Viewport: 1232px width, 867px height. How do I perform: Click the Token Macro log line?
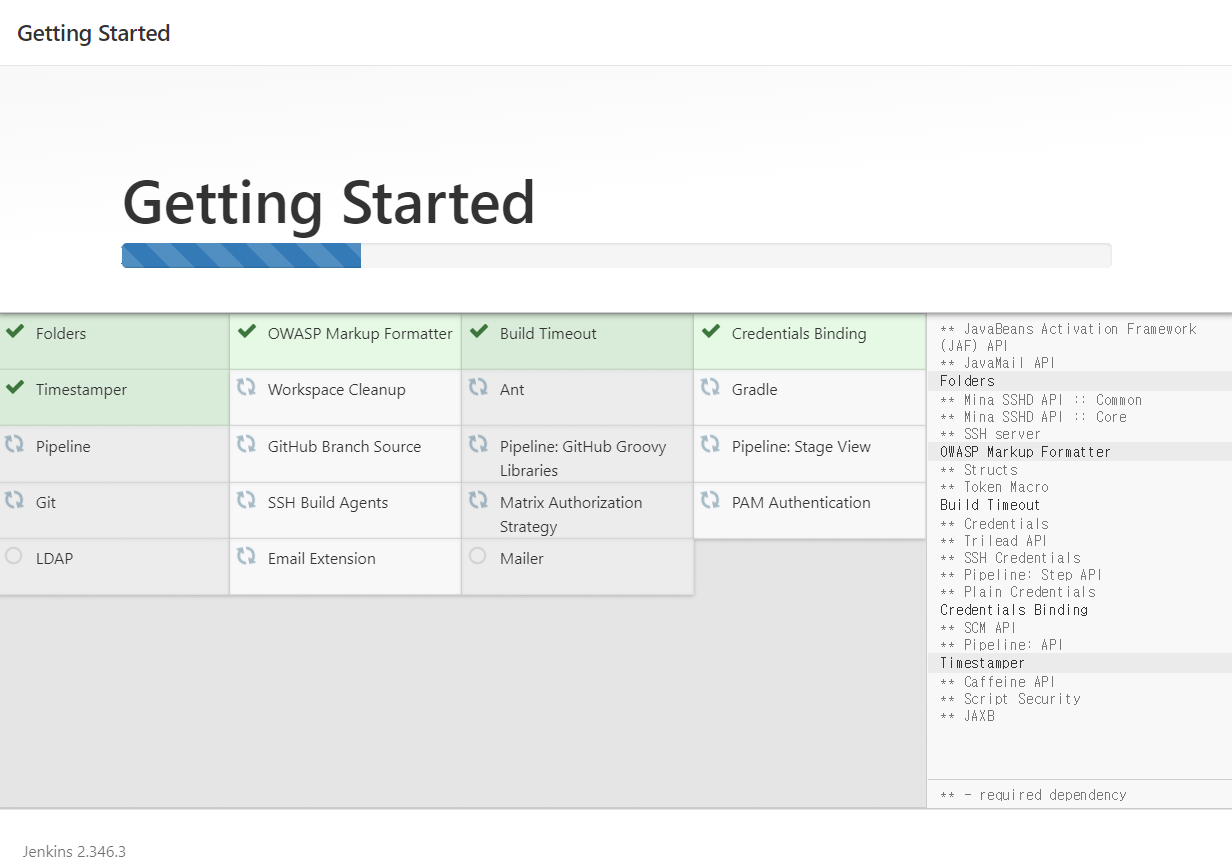coord(994,487)
